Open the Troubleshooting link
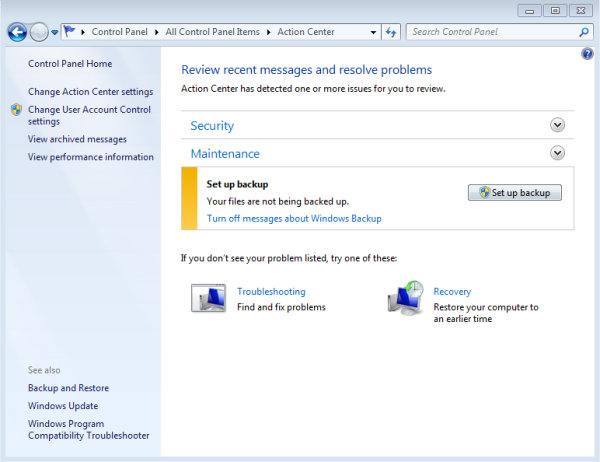 (x=271, y=292)
